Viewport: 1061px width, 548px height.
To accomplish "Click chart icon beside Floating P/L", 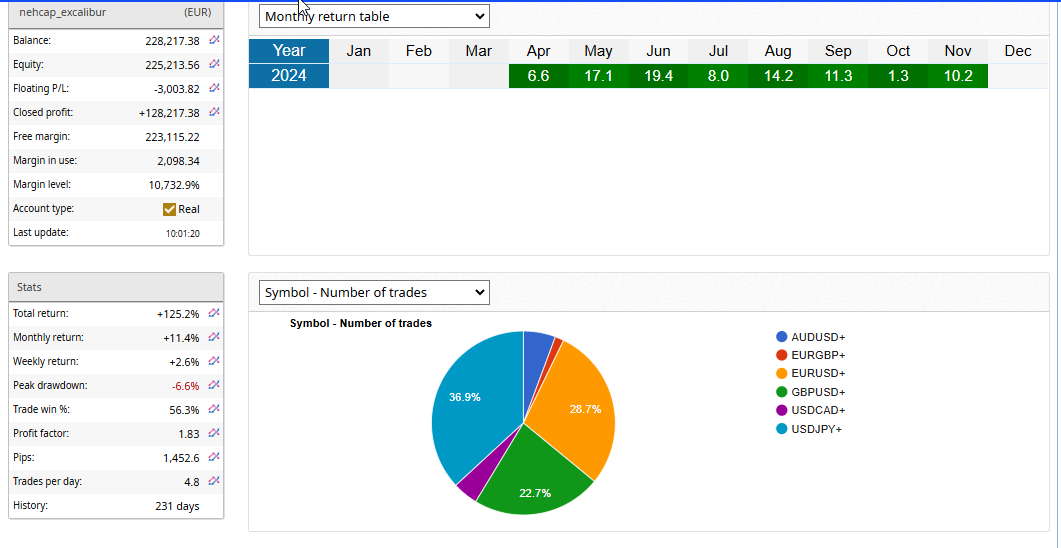I will [214, 89].
